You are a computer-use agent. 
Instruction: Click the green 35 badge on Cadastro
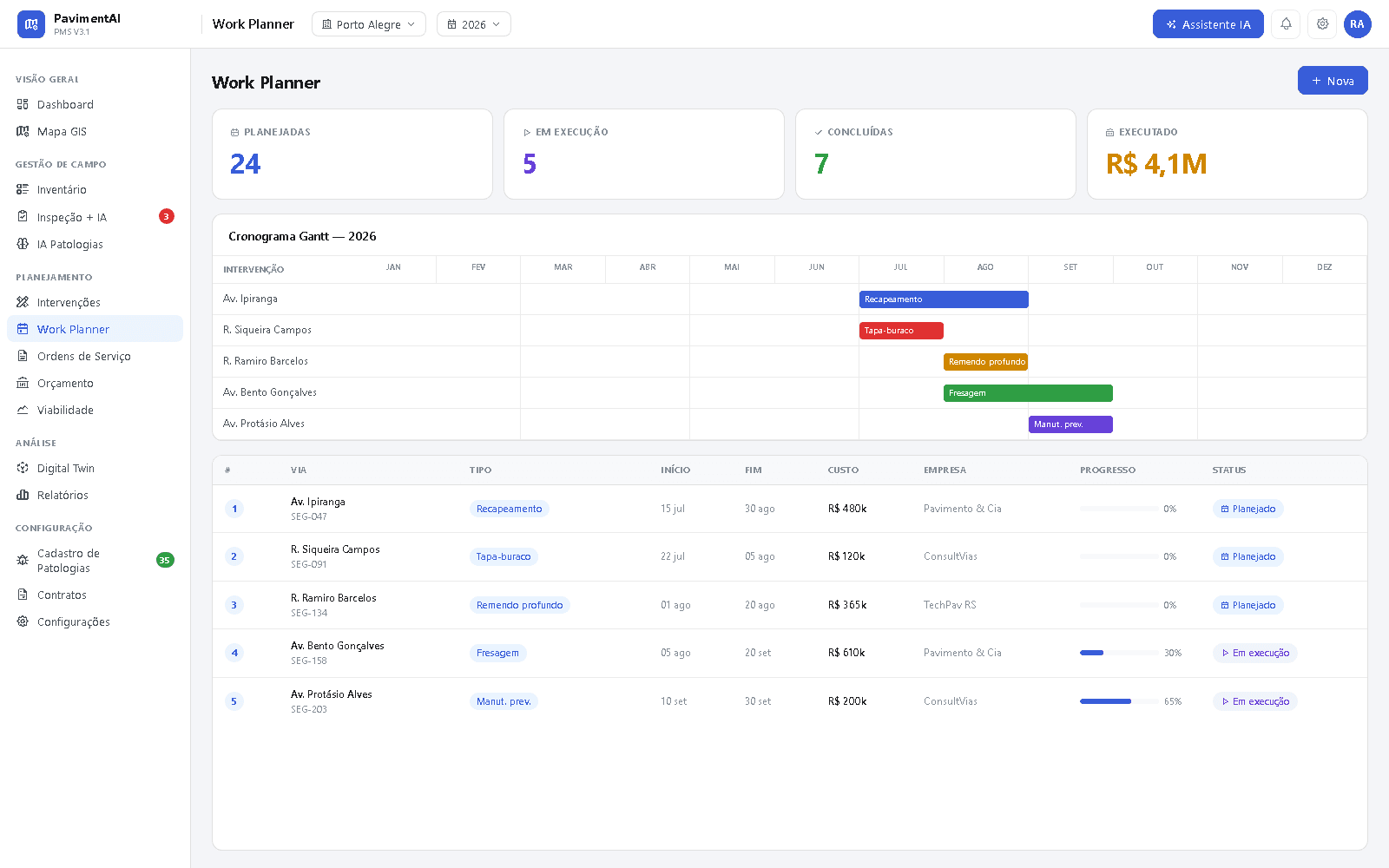pyautogui.click(x=165, y=560)
